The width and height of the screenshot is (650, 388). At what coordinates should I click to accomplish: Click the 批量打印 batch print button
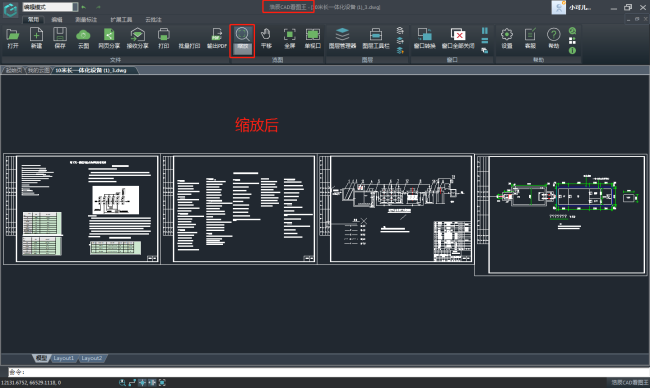pyautogui.click(x=189, y=46)
